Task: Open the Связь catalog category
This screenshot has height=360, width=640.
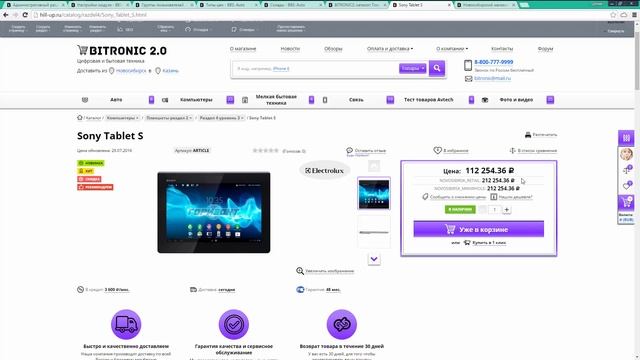Action: [356, 100]
